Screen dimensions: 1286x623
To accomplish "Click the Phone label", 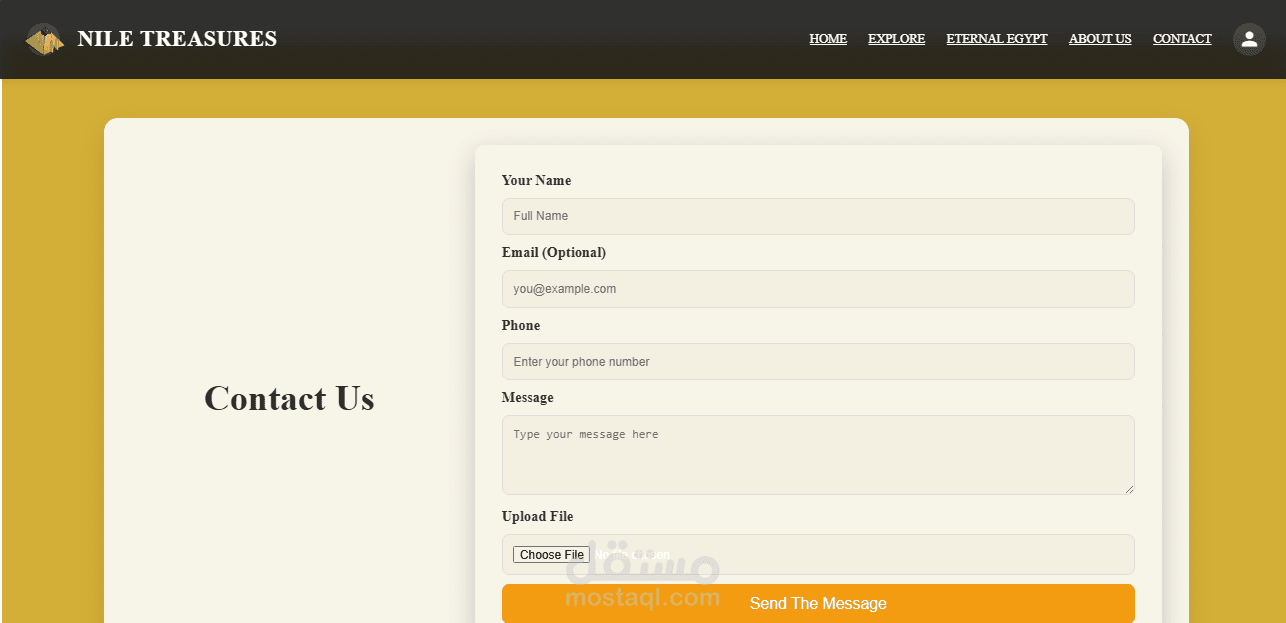I will (521, 326).
